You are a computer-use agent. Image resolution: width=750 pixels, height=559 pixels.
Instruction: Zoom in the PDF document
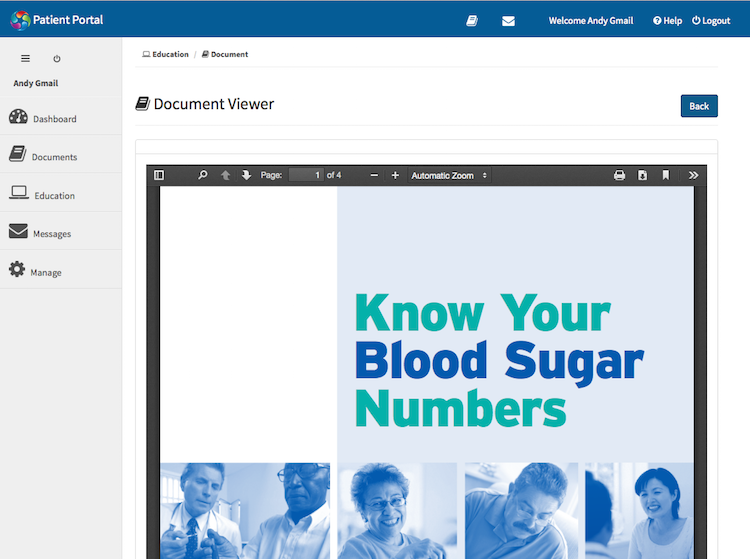tap(395, 175)
